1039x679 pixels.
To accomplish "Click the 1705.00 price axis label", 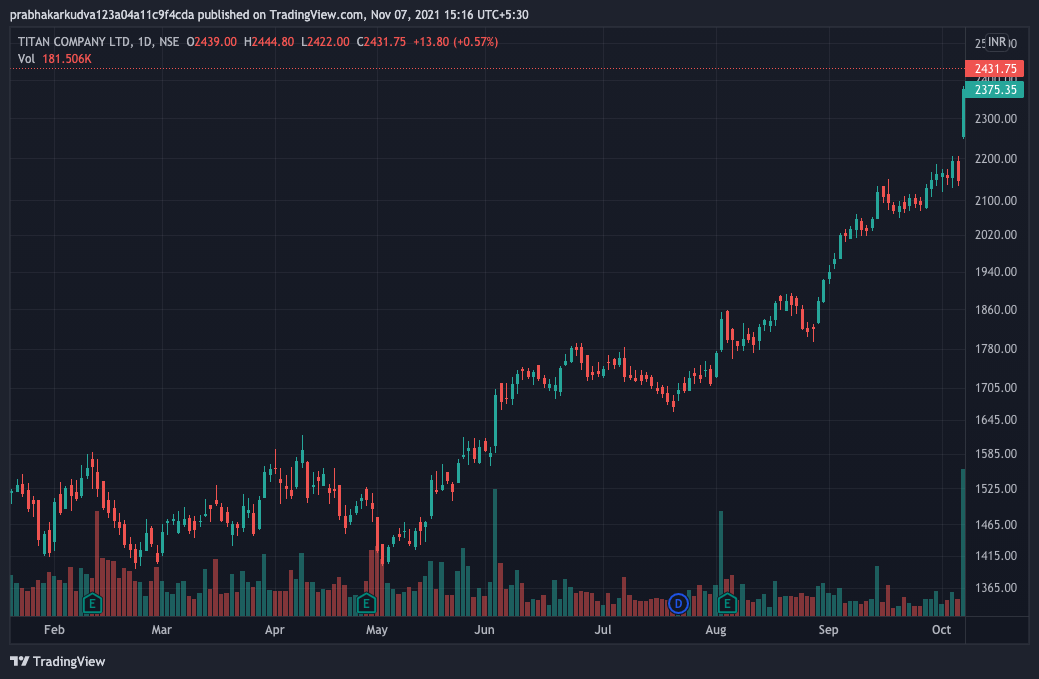I will tap(996, 388).
